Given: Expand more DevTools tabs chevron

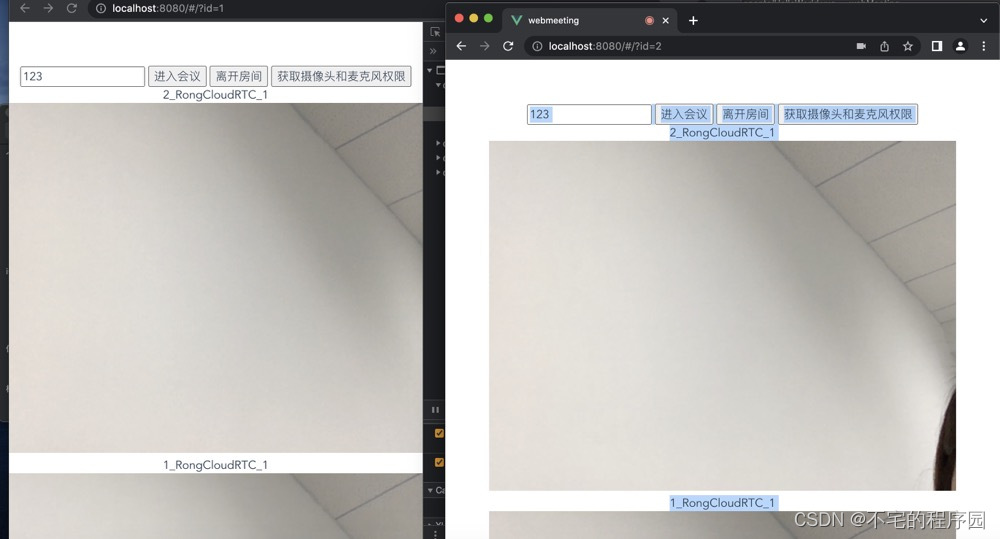Looking at the screenshot, I should 433,51.
